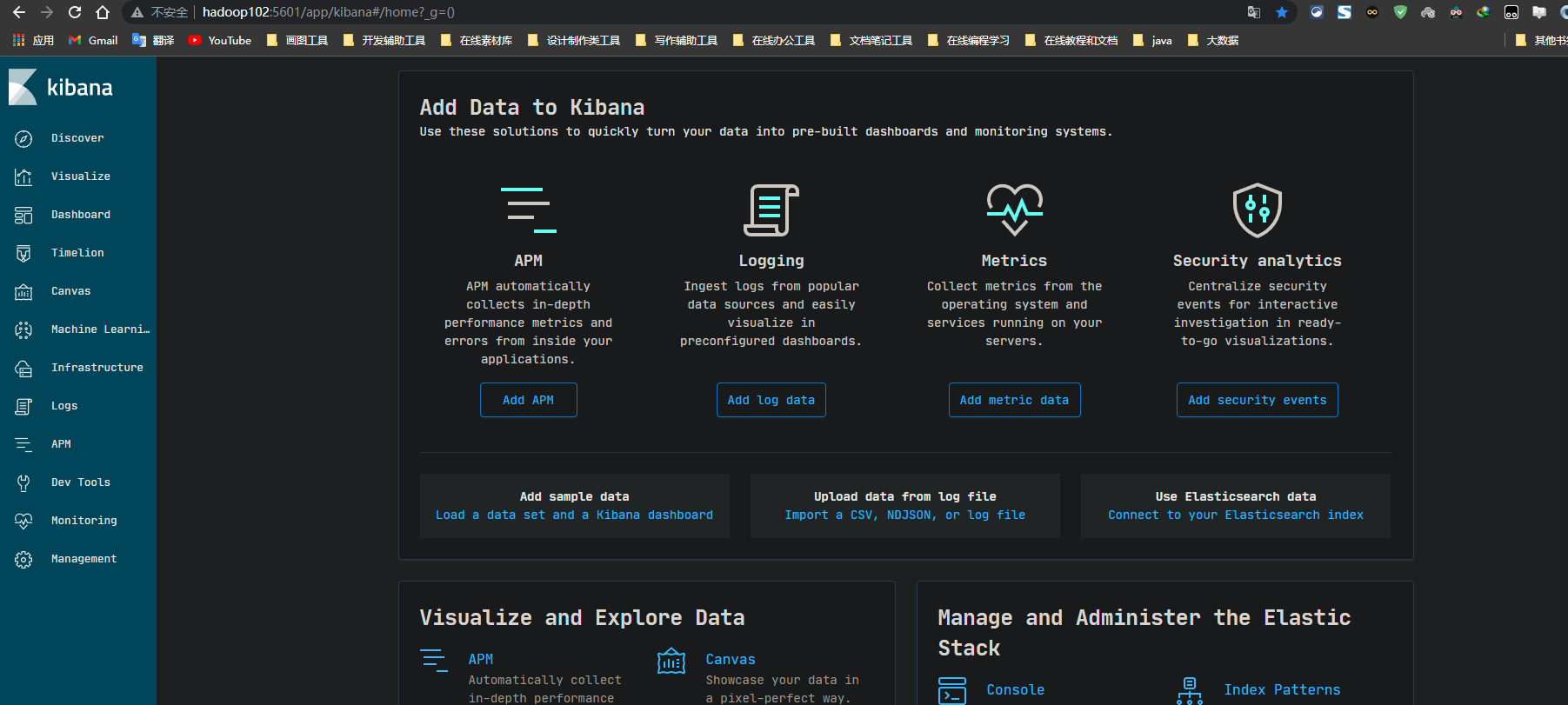Open the APM link under Visualize and Explore
Viewport: 1568px width, 705px height.
coord(481,660)
